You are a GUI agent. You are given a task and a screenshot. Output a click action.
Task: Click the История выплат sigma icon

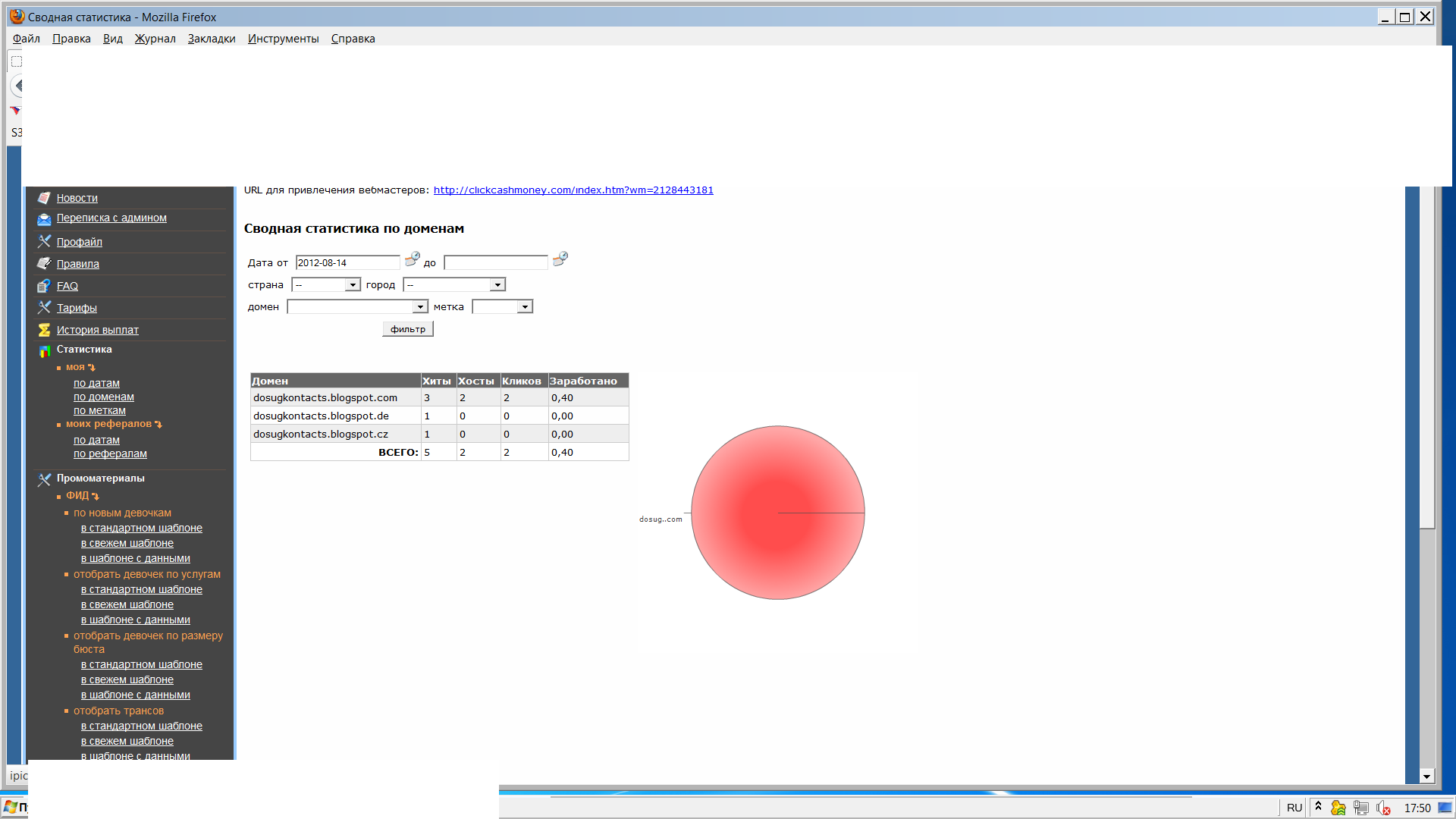44,330
